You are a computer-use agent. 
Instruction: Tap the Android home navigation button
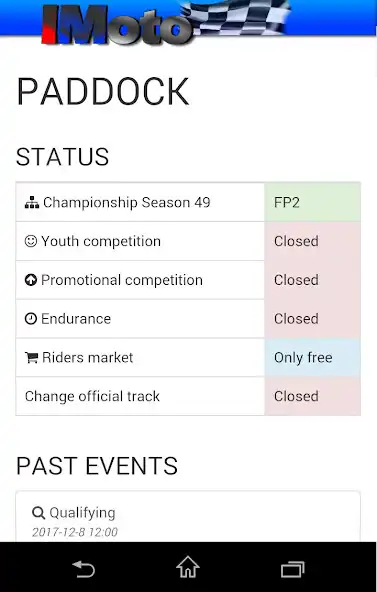tap(188, 567)
